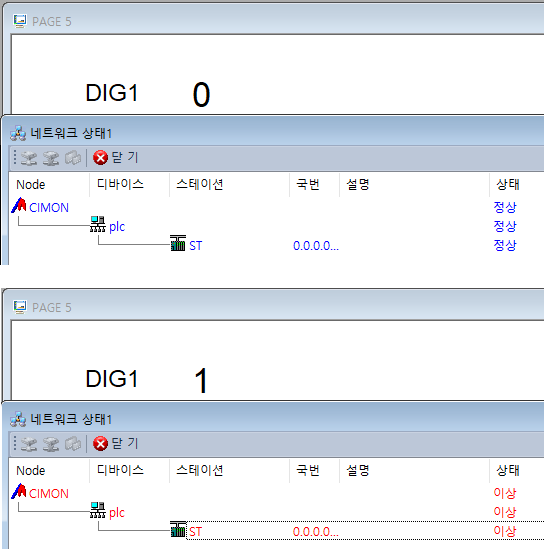Select the red plc device entry
The image size is (544, 549).
[x=117, y=513]
